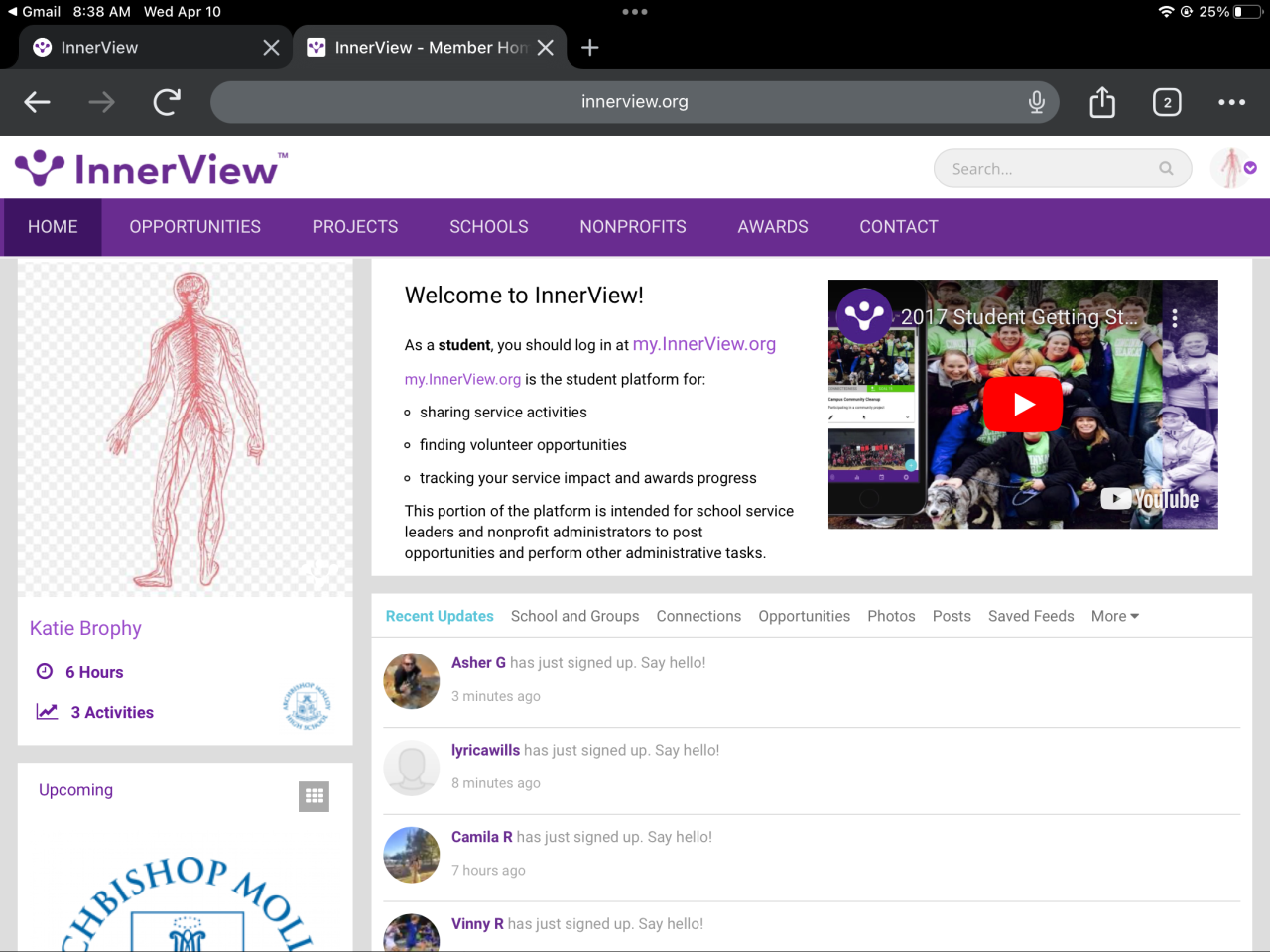Open Katie Brophy profile name link

point(85,628)
